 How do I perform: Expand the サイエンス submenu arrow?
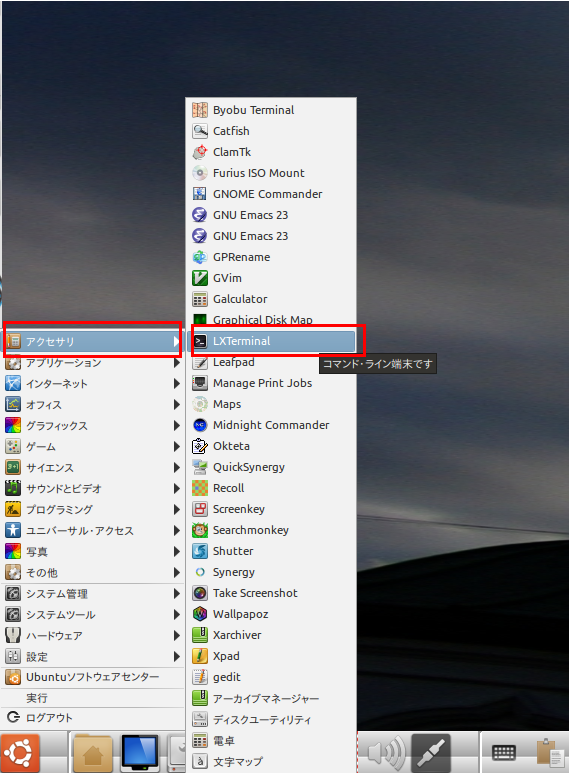[177, 467]
